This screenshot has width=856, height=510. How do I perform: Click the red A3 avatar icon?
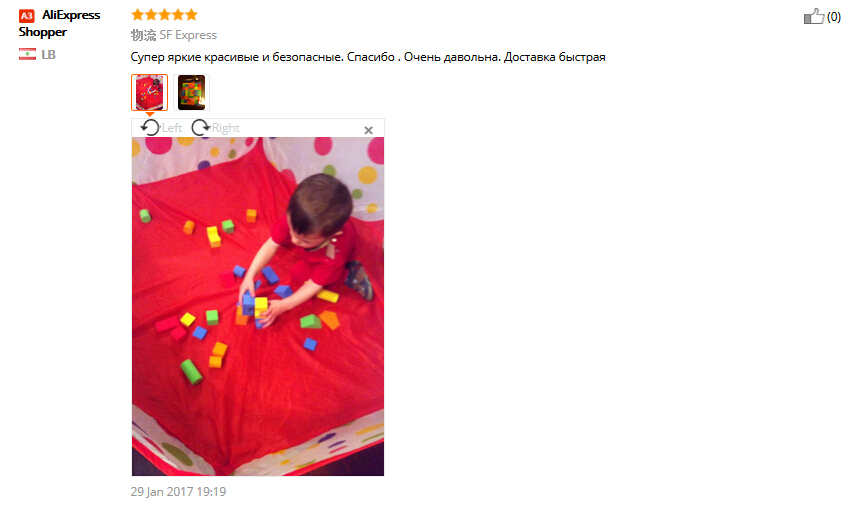point(27,15)
